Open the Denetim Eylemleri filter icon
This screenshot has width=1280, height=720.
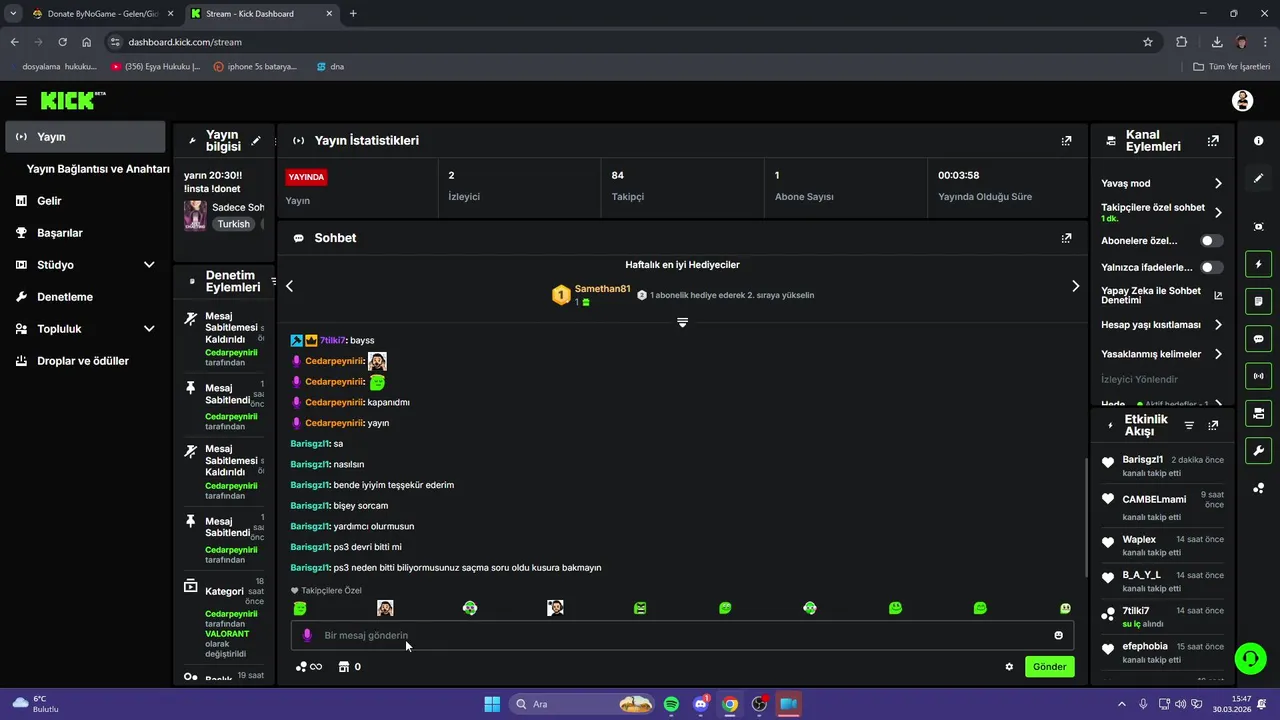click(x=272, y=281)
